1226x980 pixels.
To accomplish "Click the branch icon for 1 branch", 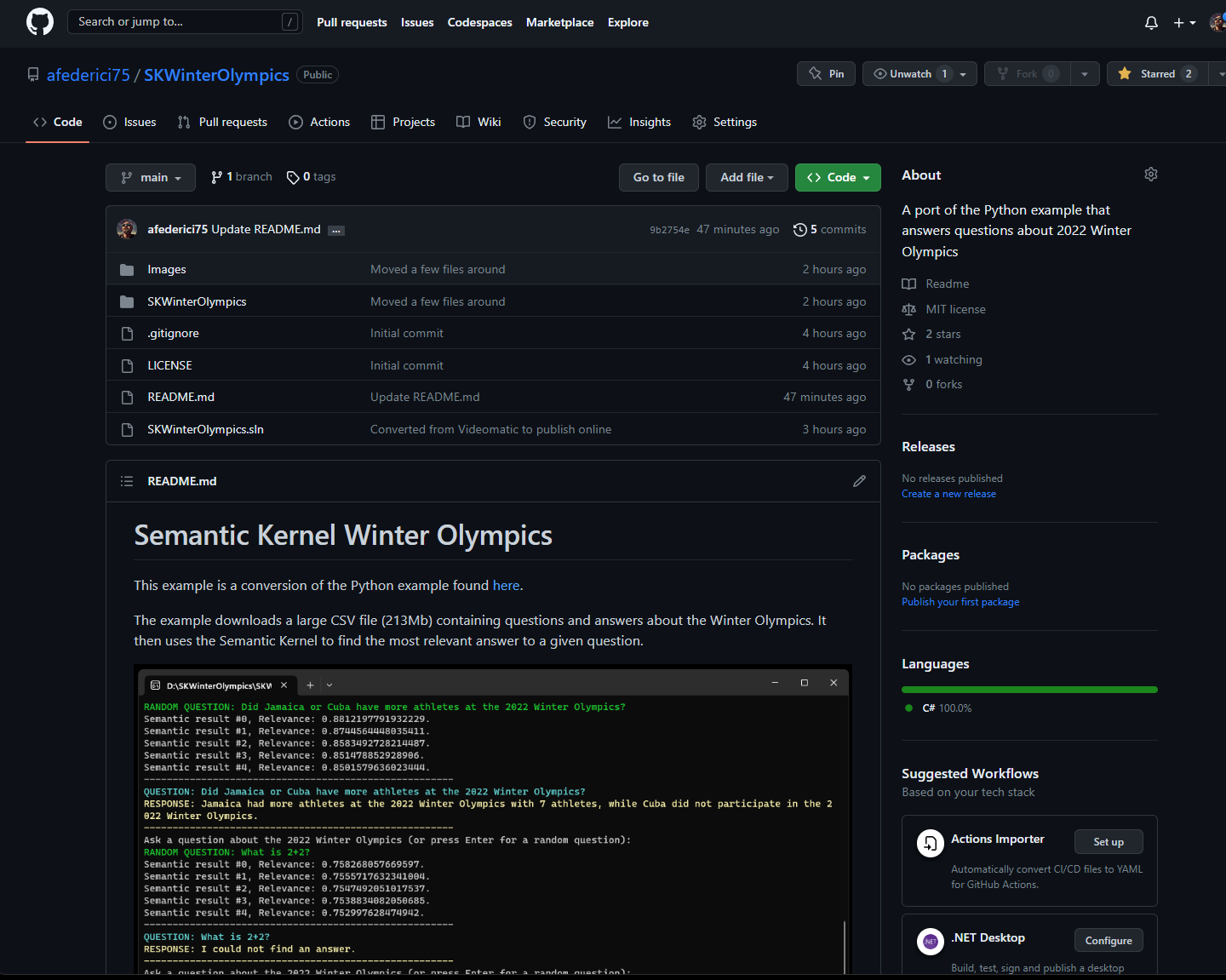I will tap(217, 177).
